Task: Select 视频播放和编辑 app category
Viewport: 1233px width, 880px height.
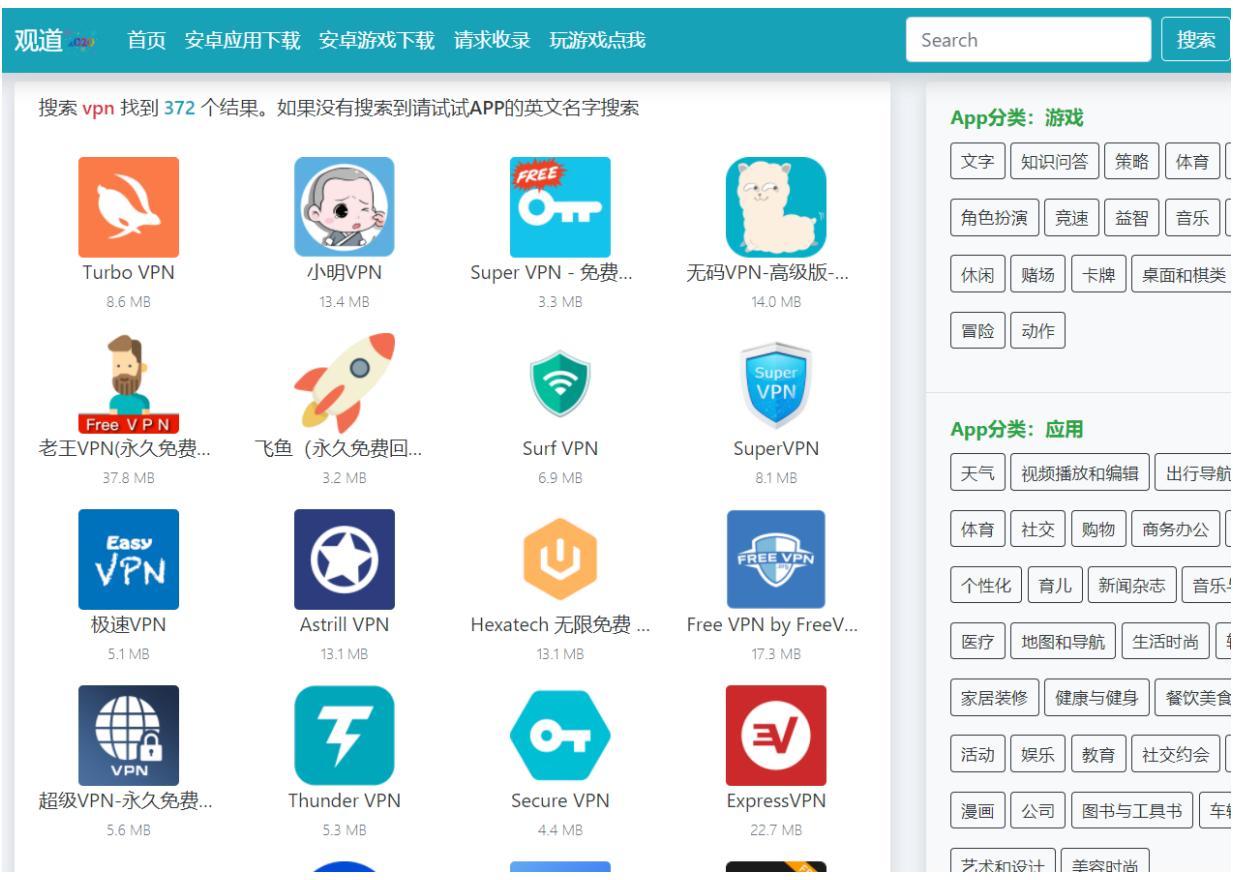Action: pyautogui.click(x=1079, y=473)
